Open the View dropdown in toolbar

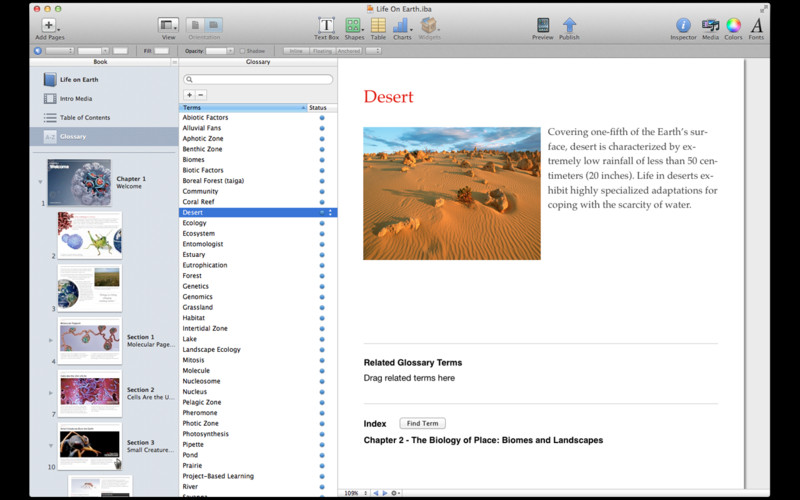click(168, 26)
